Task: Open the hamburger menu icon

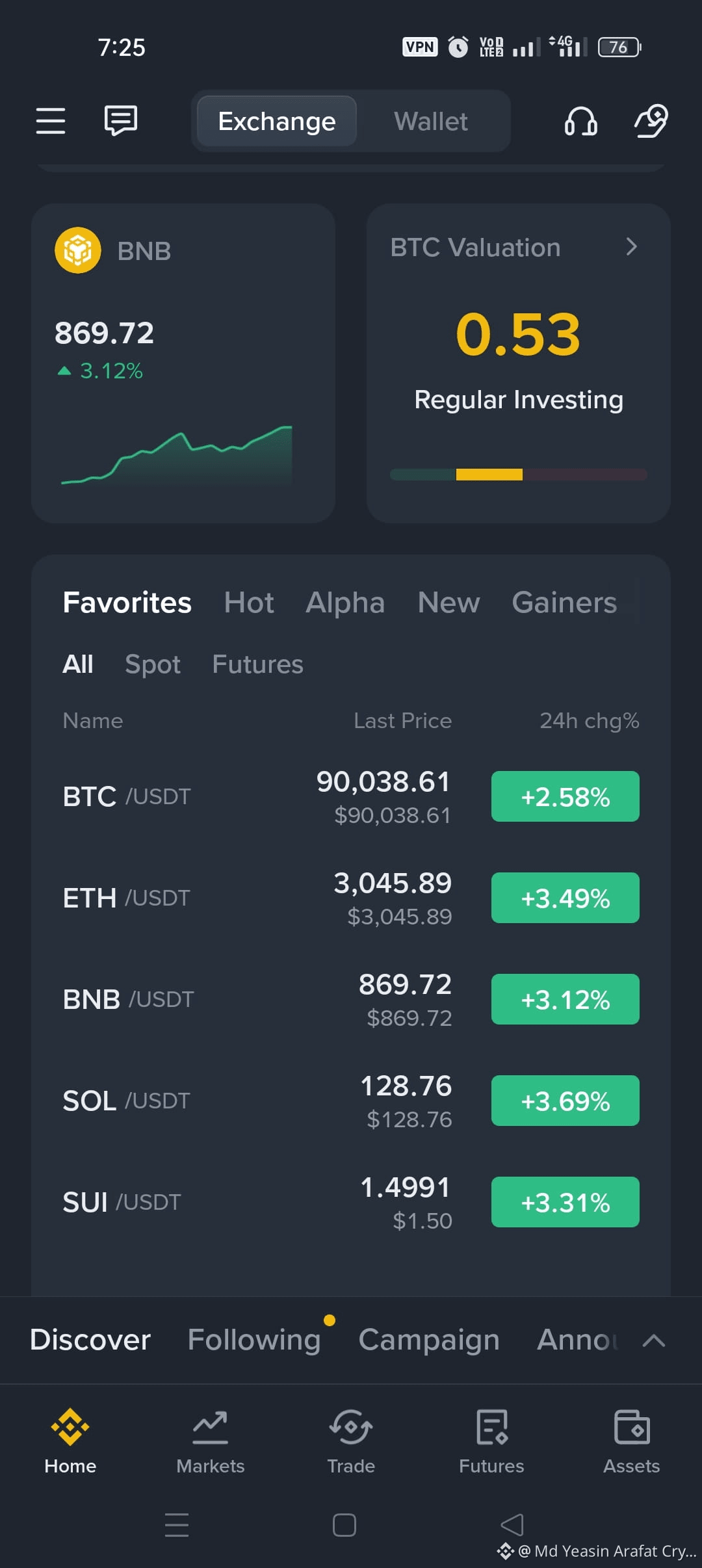Action: [51, 121]
